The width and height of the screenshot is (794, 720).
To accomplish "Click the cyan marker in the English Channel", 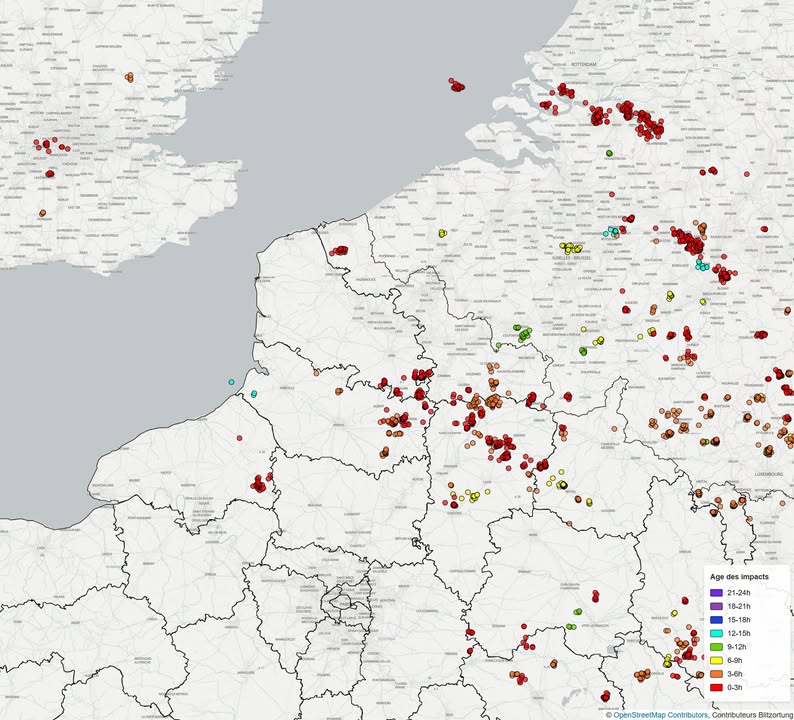I will point(231,382).
